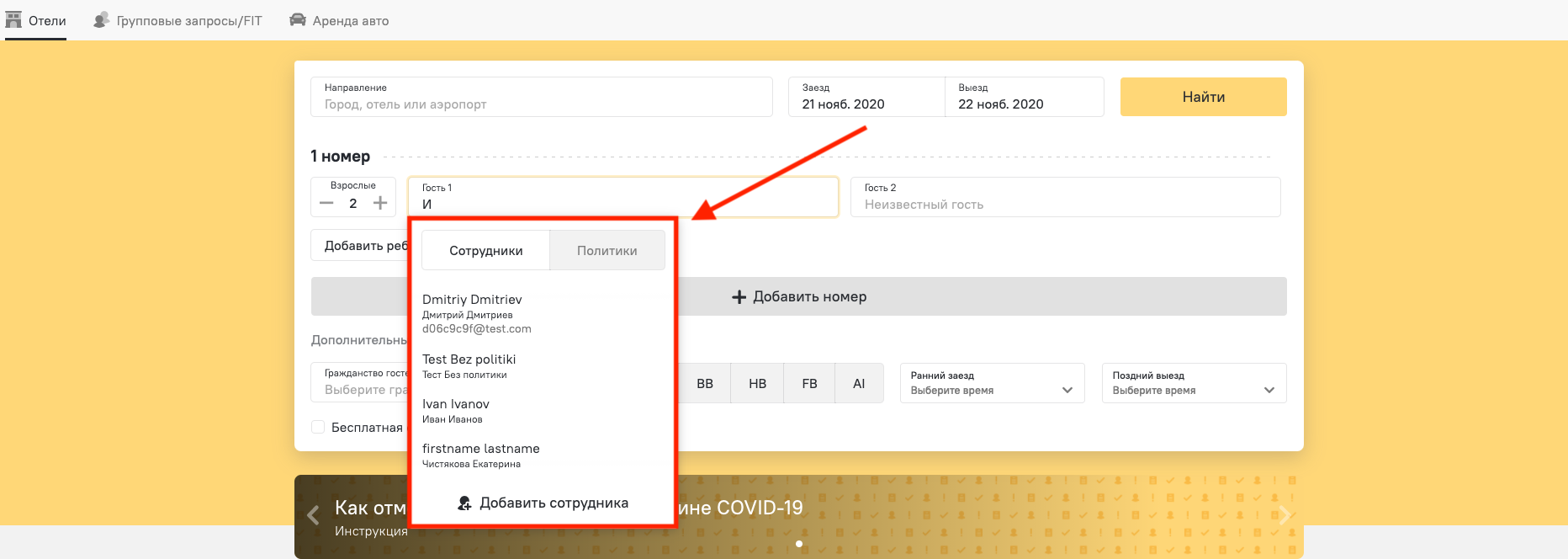Switch to the Политики tab

pos(607,251)
